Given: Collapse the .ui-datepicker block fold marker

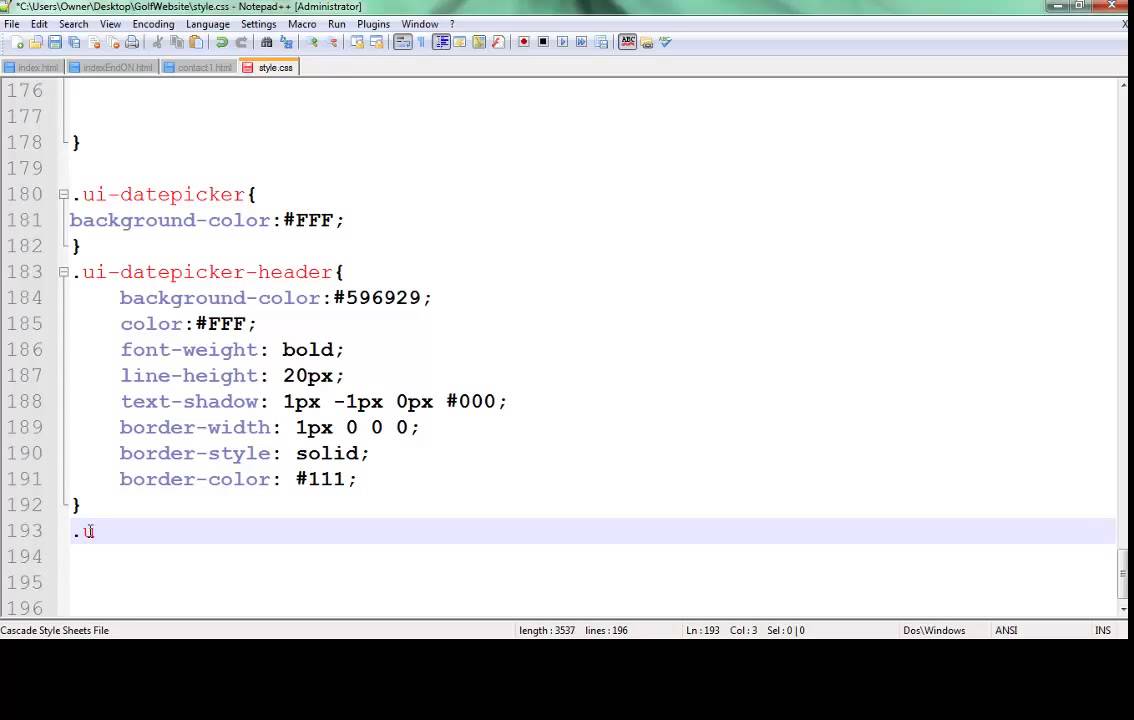Looking at the screenshot, I should coord(64,194).
